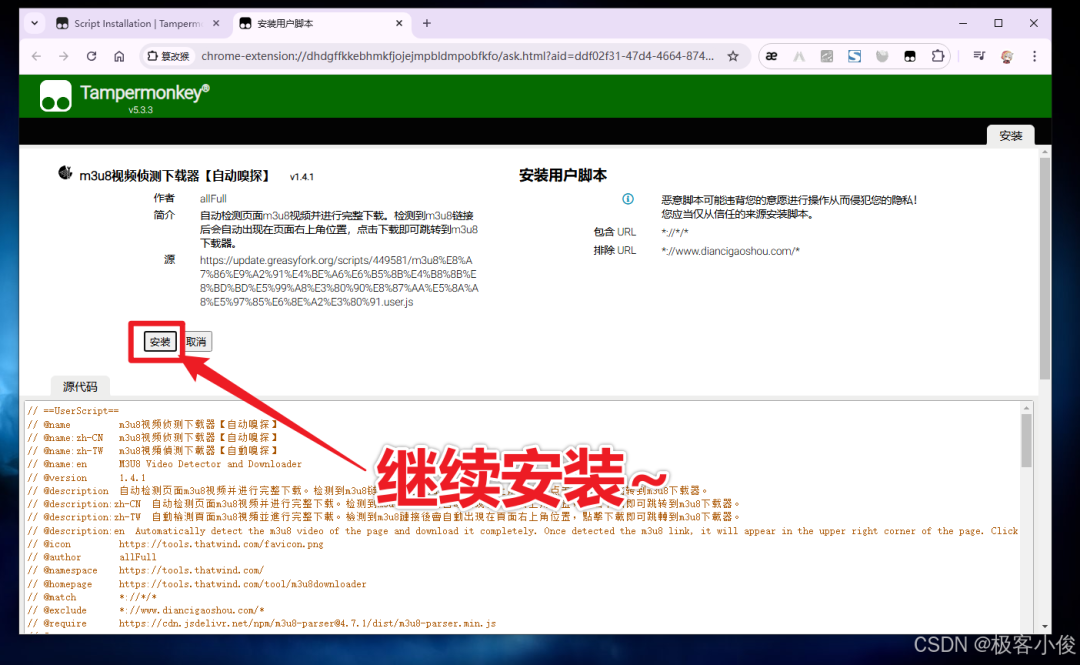The image size is (1080, 665).
Task: Click the 安装 install button
Action: pos(160,342)
